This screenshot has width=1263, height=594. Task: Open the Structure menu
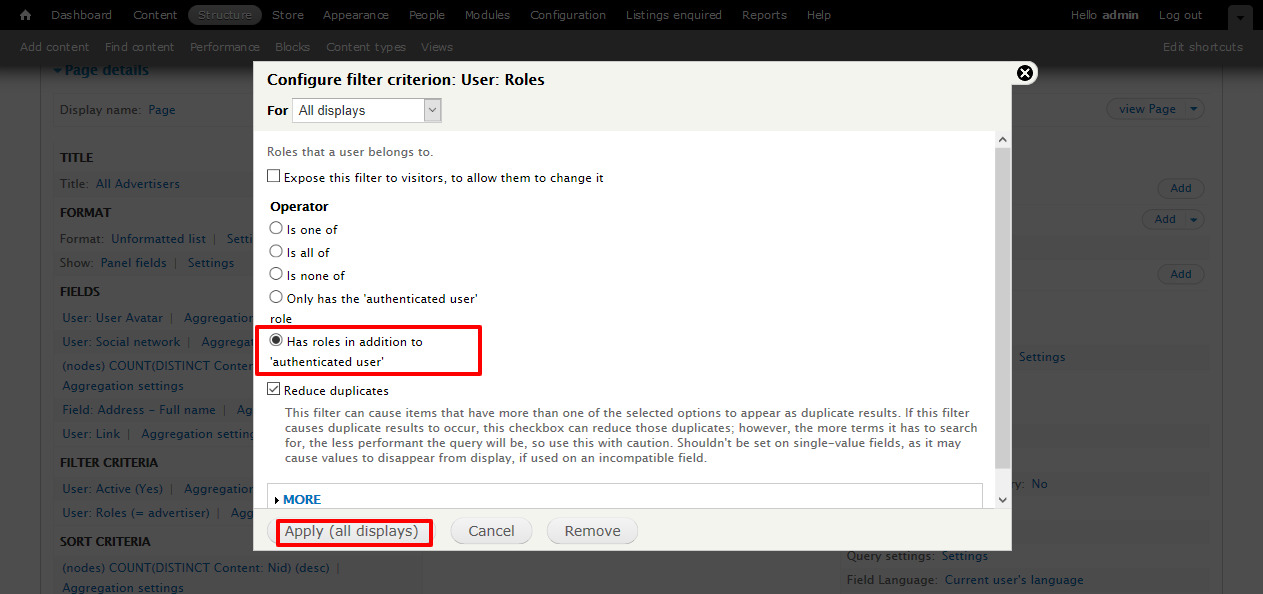pyautogui.click(x=224, y=15)
